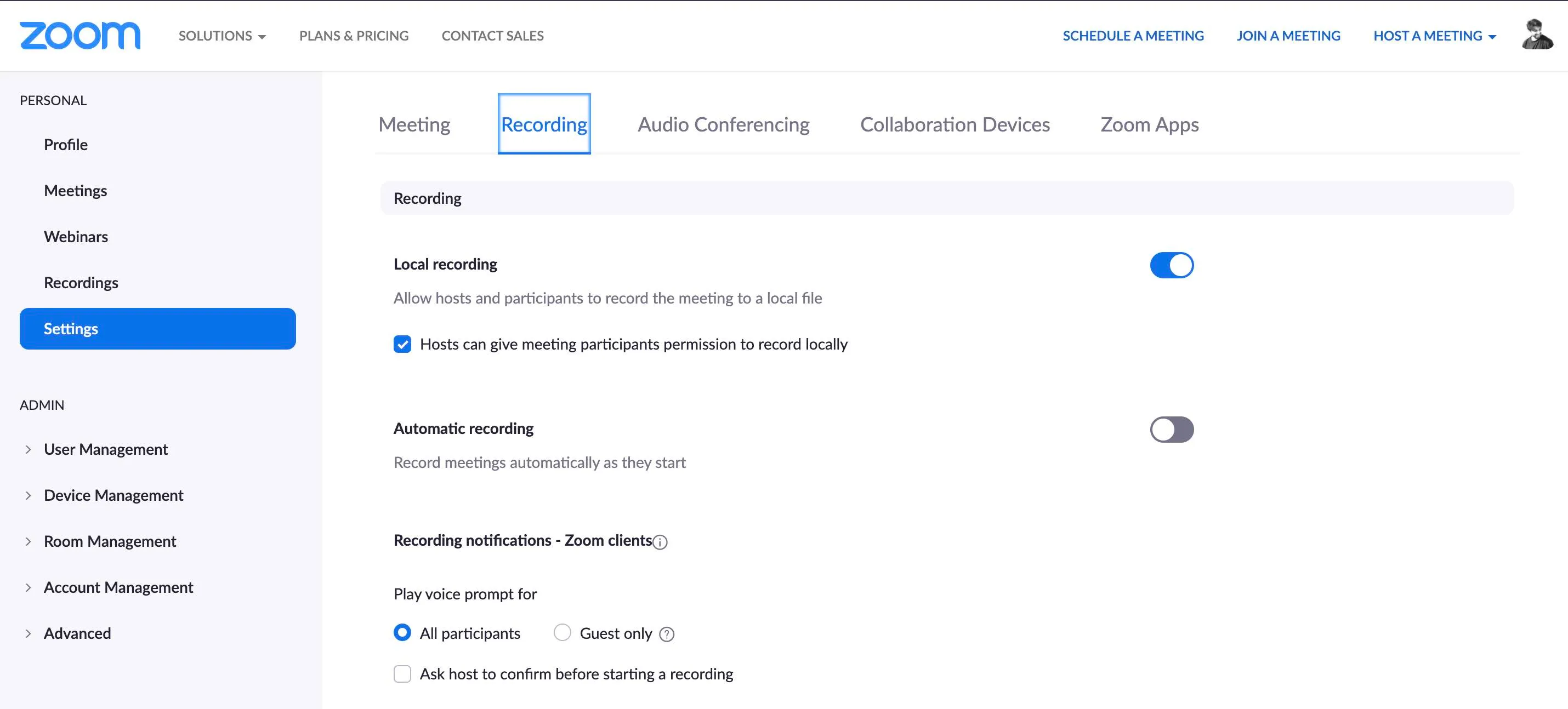Open the Host a Meeting dropdown
The height and width of the screenshot is (709, 1568).
pos(1435,36)
